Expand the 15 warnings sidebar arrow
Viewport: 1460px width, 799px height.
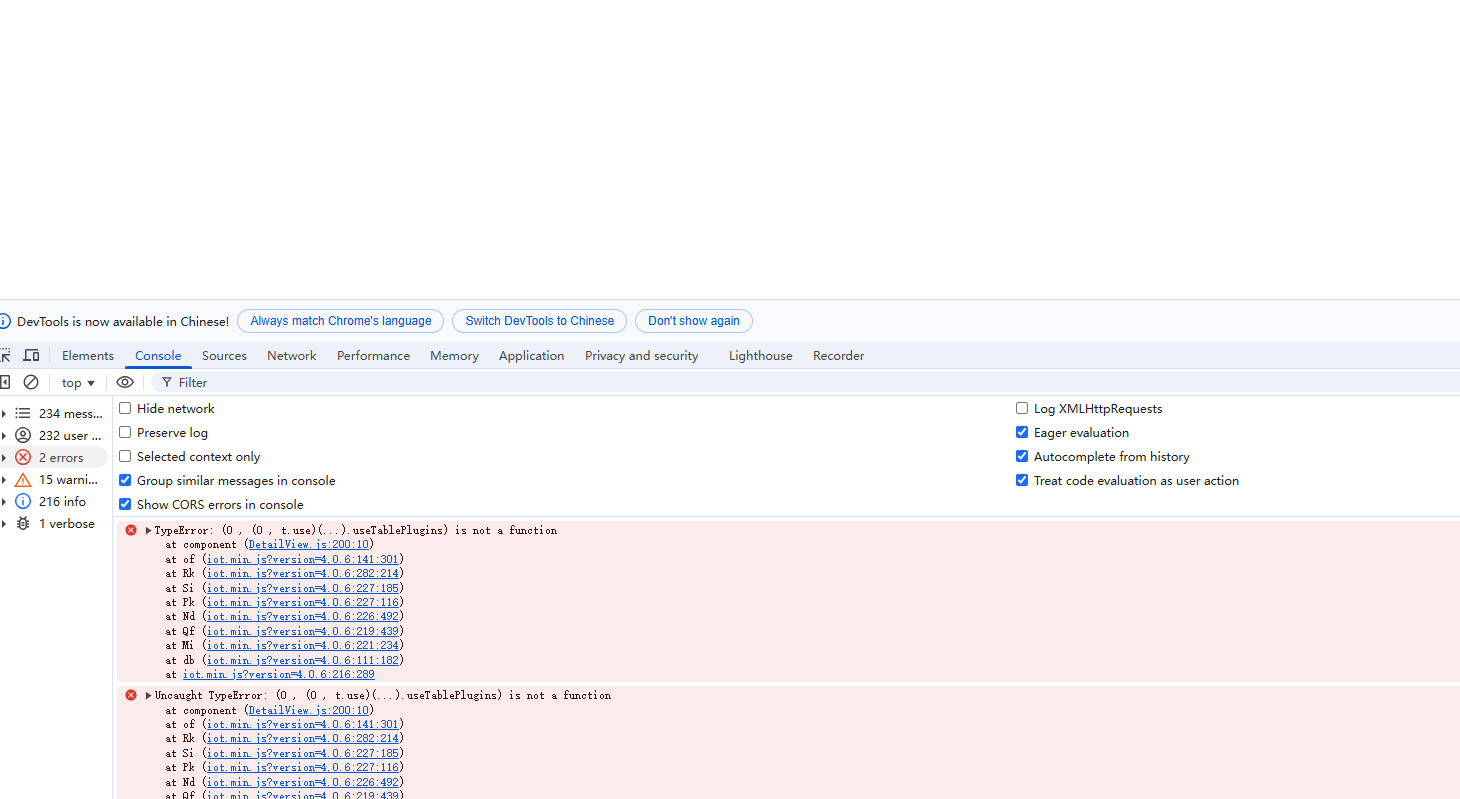click(x=4, y=480)
